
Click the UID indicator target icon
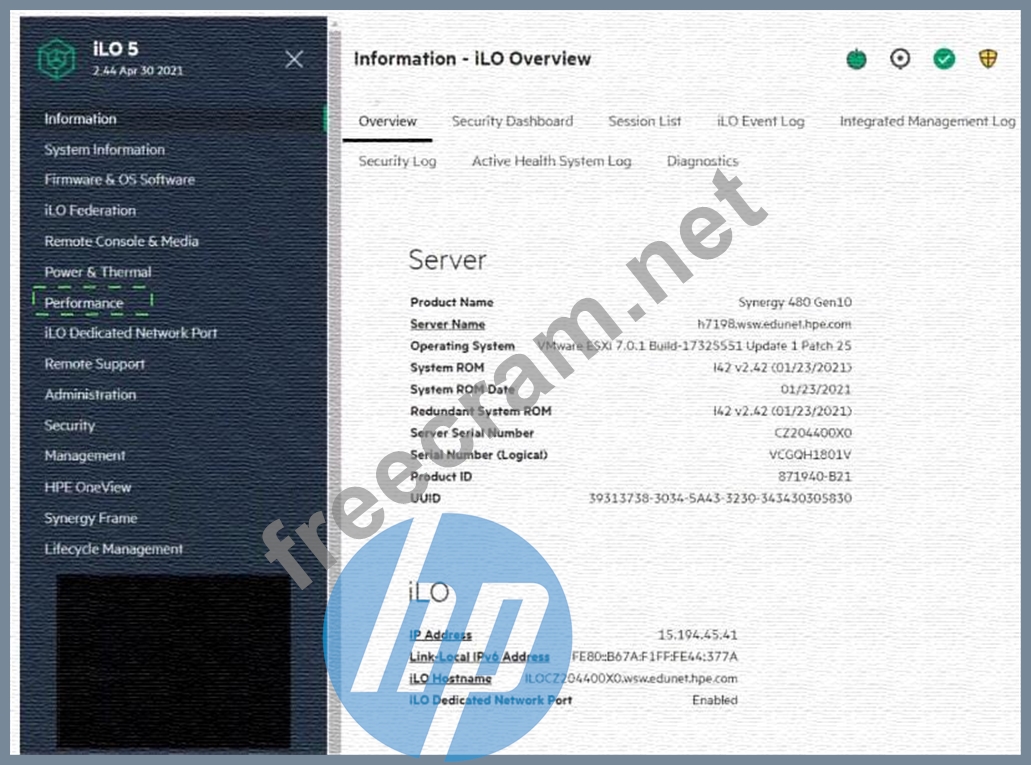point(900,60)
